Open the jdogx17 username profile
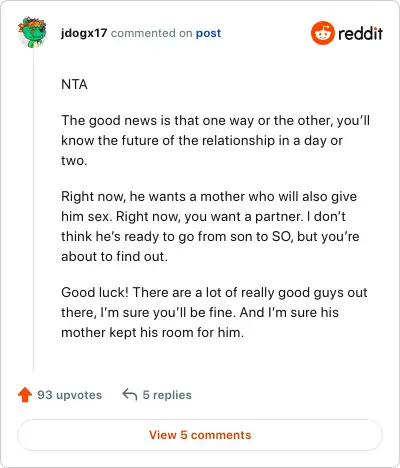This screenshot has width=400, height=468. [84, 33]
